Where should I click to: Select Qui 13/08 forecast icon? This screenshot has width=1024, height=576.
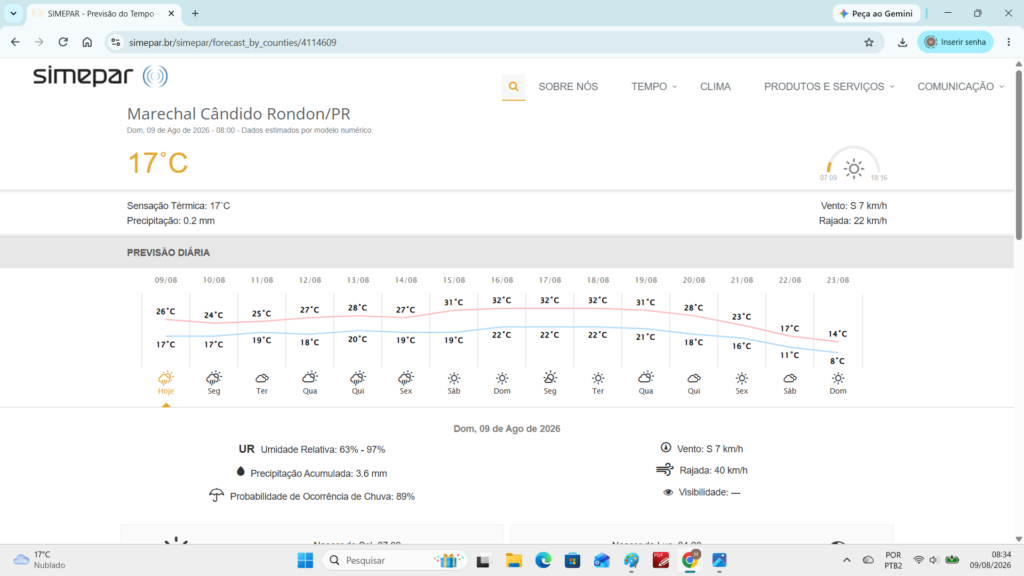pyautogui.click(x=358, y=377)
